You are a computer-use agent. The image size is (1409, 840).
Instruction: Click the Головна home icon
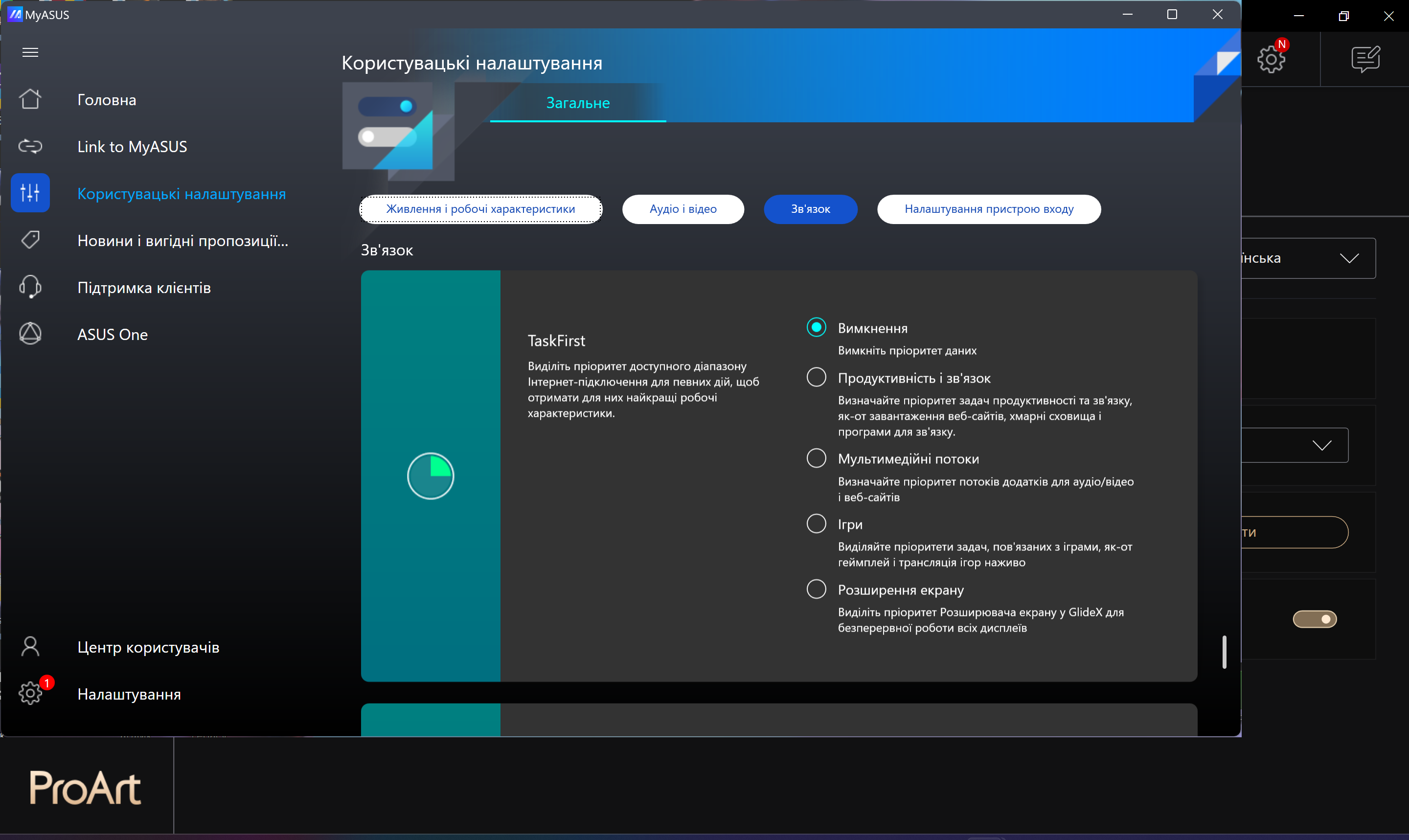[30, 100]
